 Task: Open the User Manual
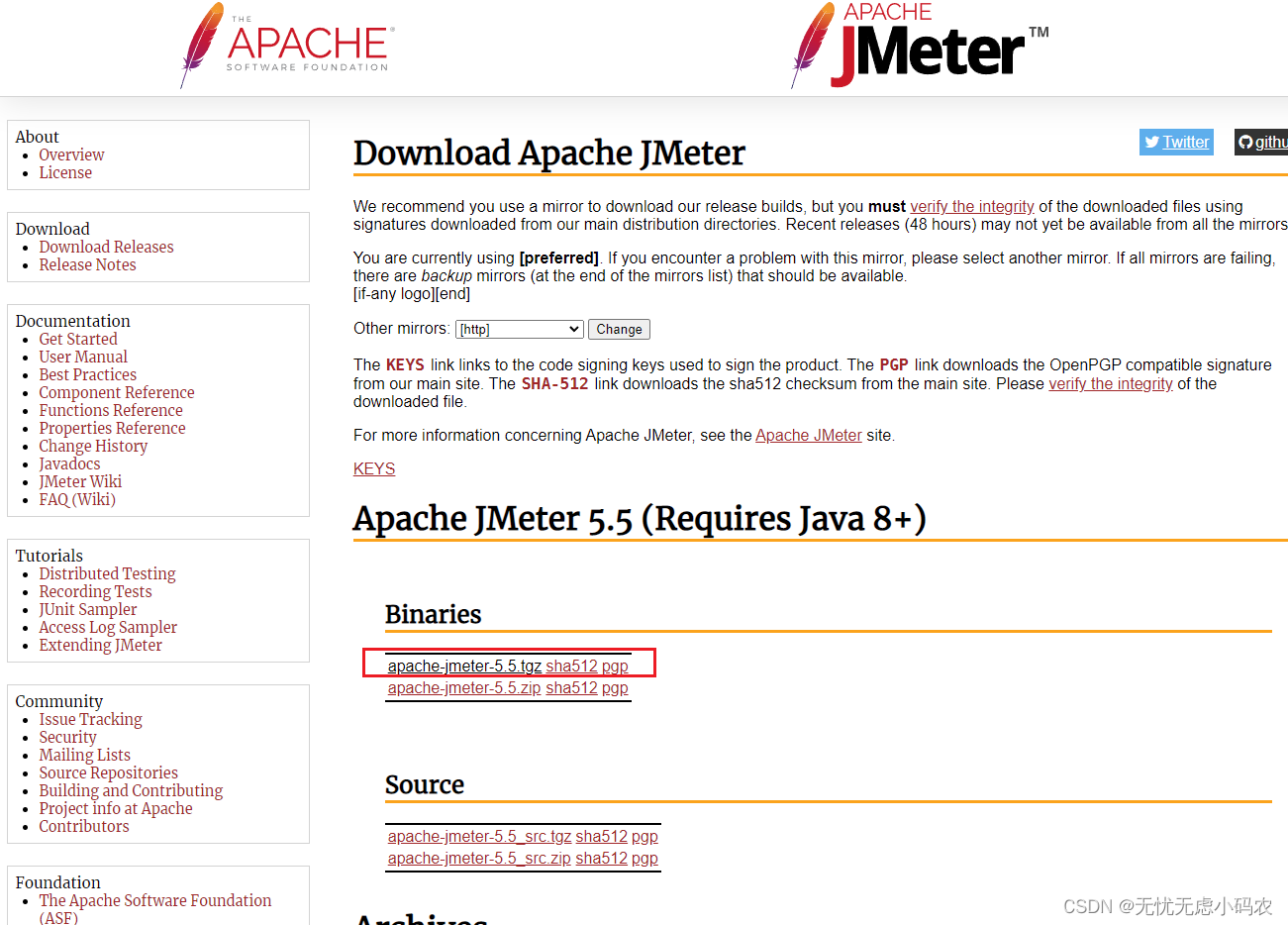(83, 357)
